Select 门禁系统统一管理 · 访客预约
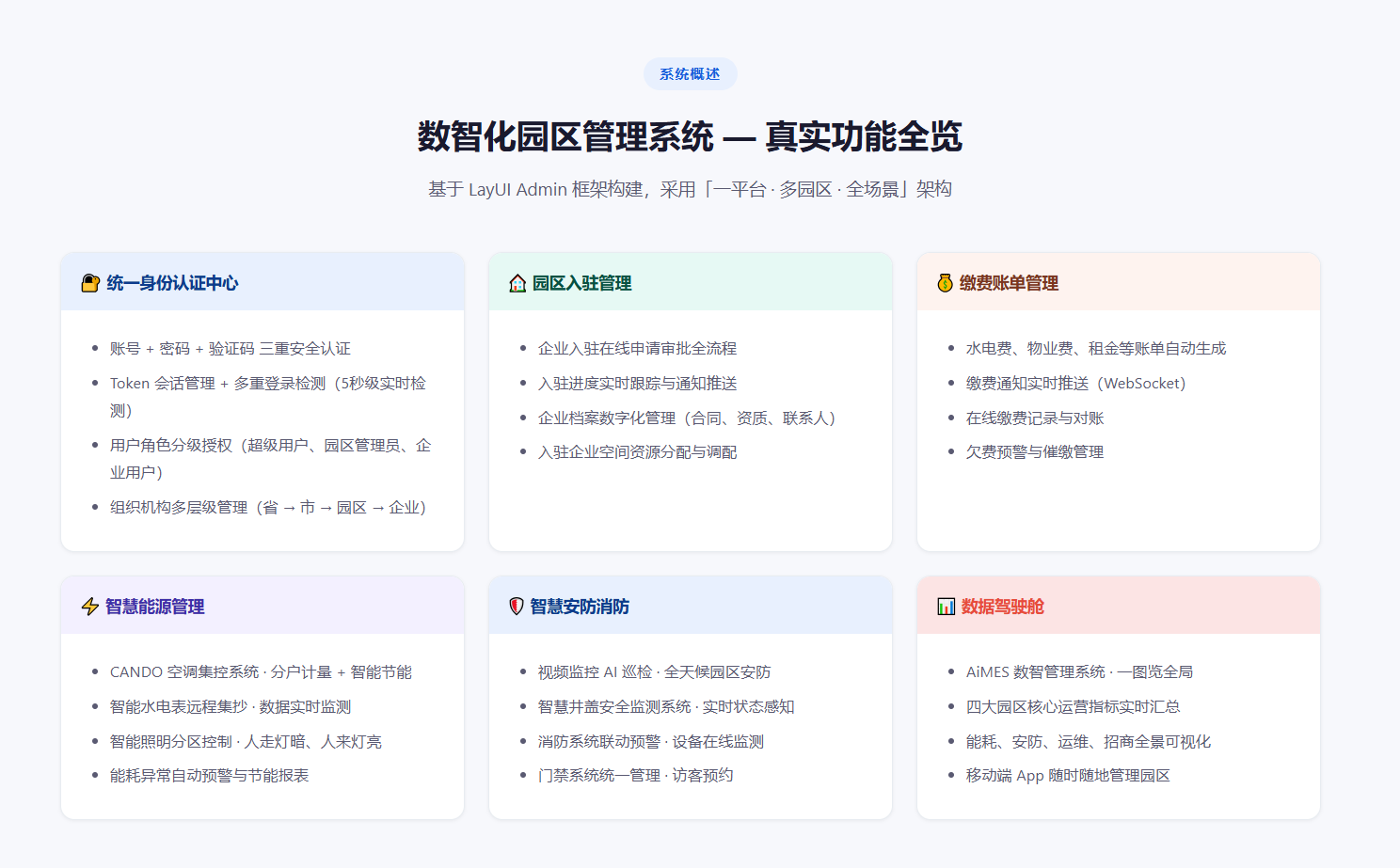This screenshot has width=1400, height=868. (x=635, y=776)
